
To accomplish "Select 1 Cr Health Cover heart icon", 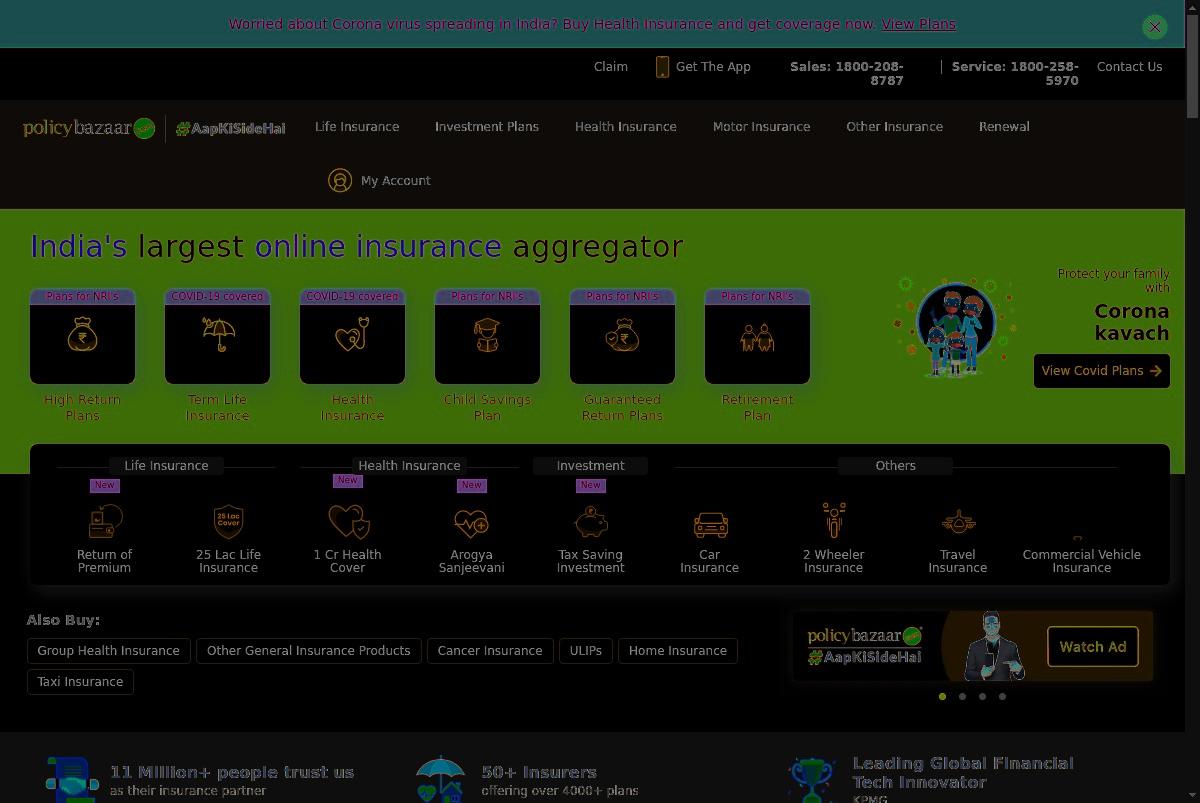I will coord(348,521).
